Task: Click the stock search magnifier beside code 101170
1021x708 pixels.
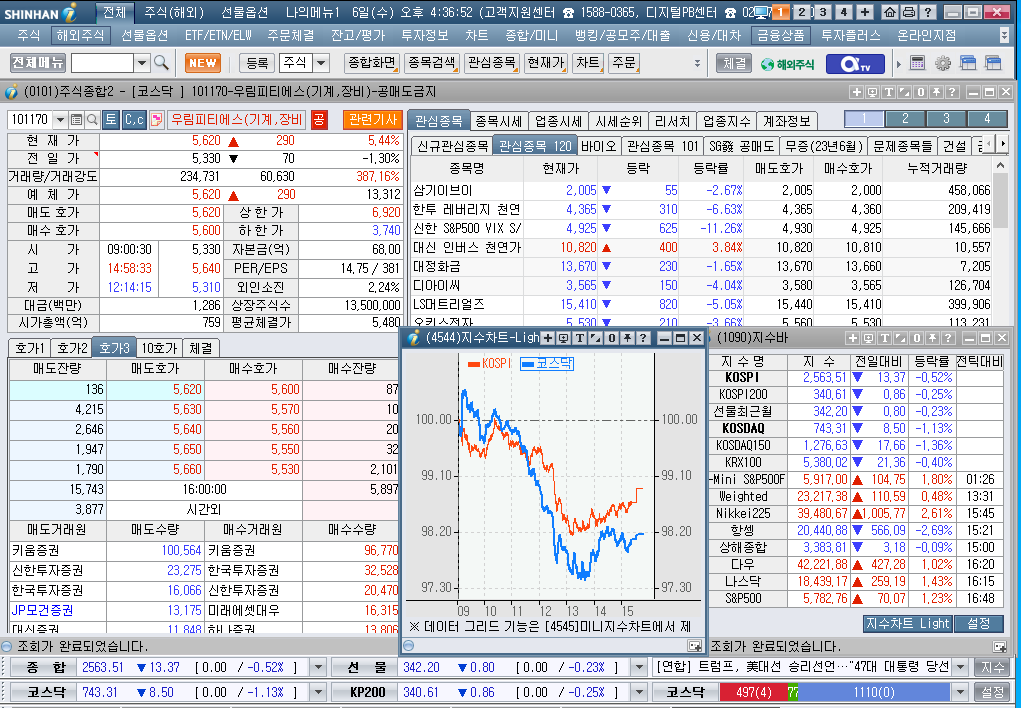Action: click(x=92, y=119)
